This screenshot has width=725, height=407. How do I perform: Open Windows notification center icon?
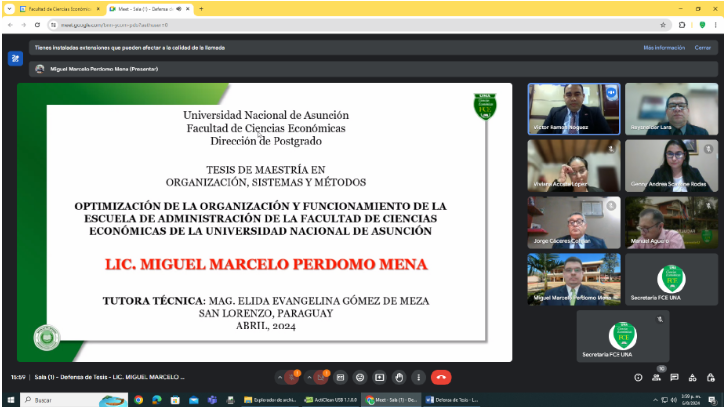713,400
